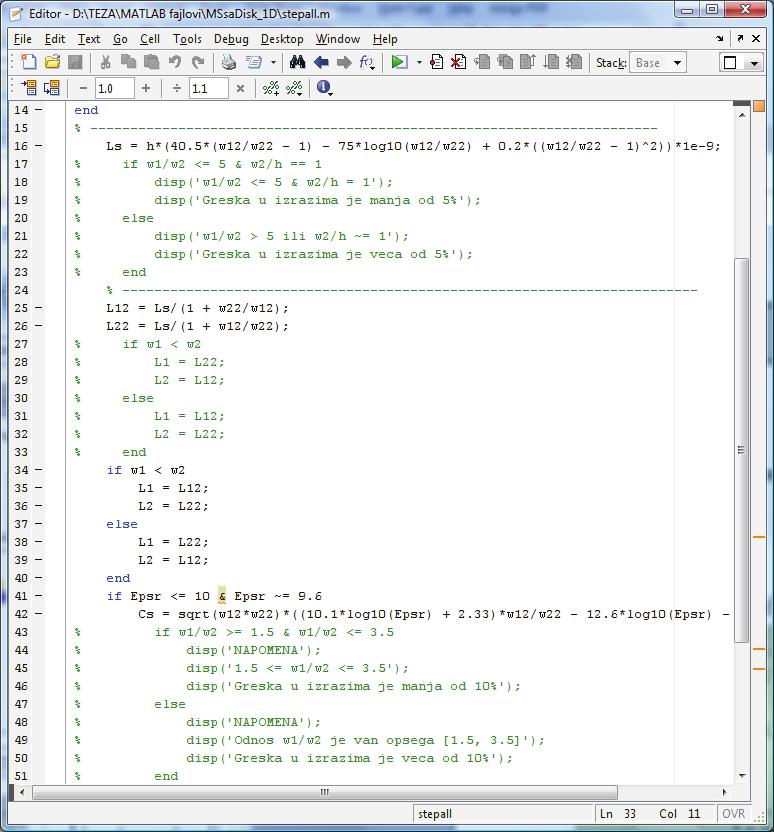Open the Window menu
The width and height of the screenshot is (774, 832).
337,39
